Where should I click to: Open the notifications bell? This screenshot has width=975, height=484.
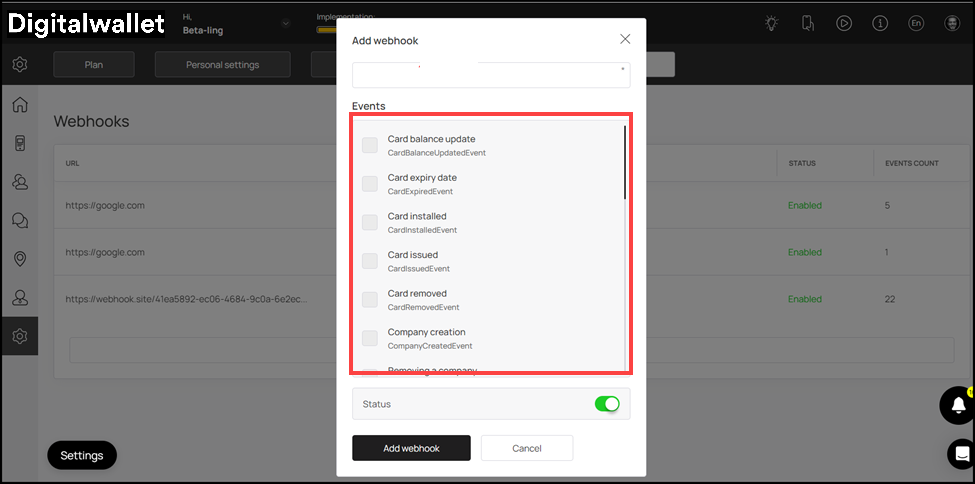coord(958,405)
